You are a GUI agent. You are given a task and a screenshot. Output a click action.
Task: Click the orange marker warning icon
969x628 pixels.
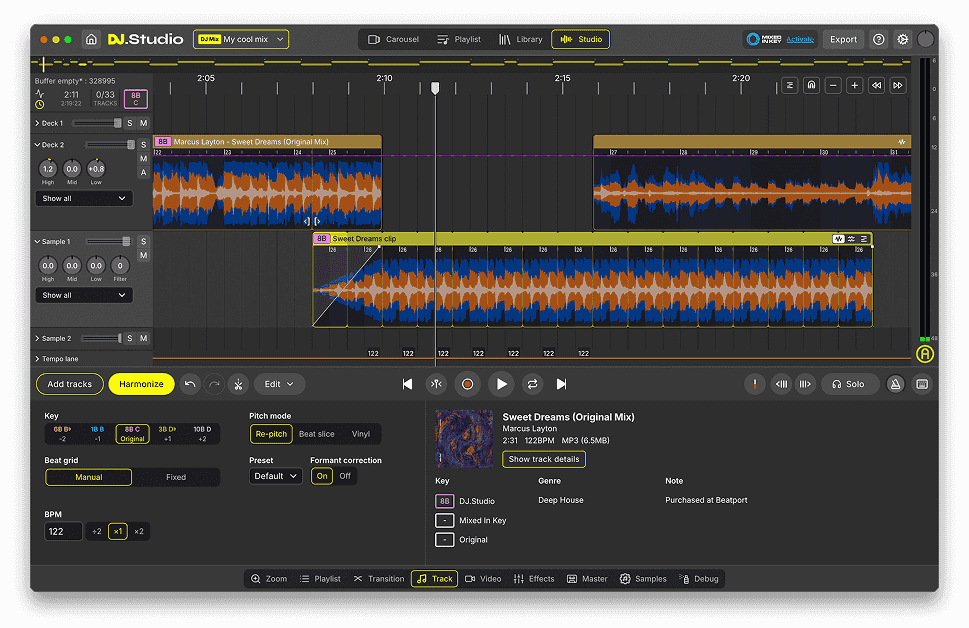pyautogui.click(x=755, y=384)
